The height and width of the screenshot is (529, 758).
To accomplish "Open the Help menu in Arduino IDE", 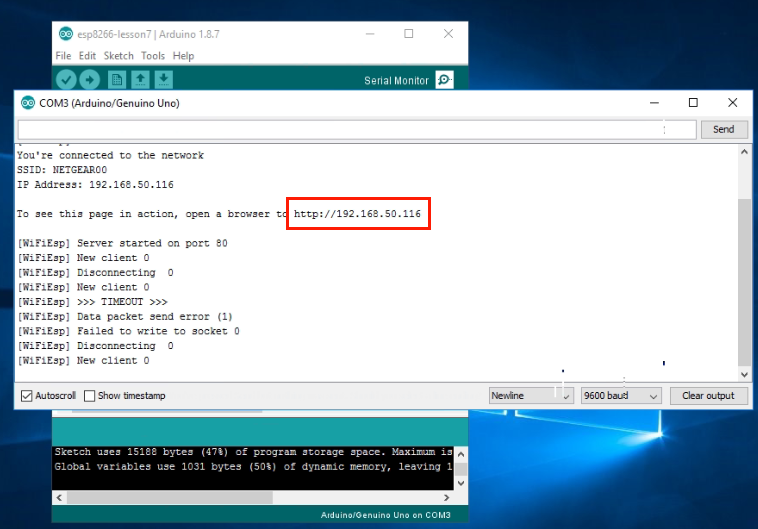I will [x=184, y=56].
